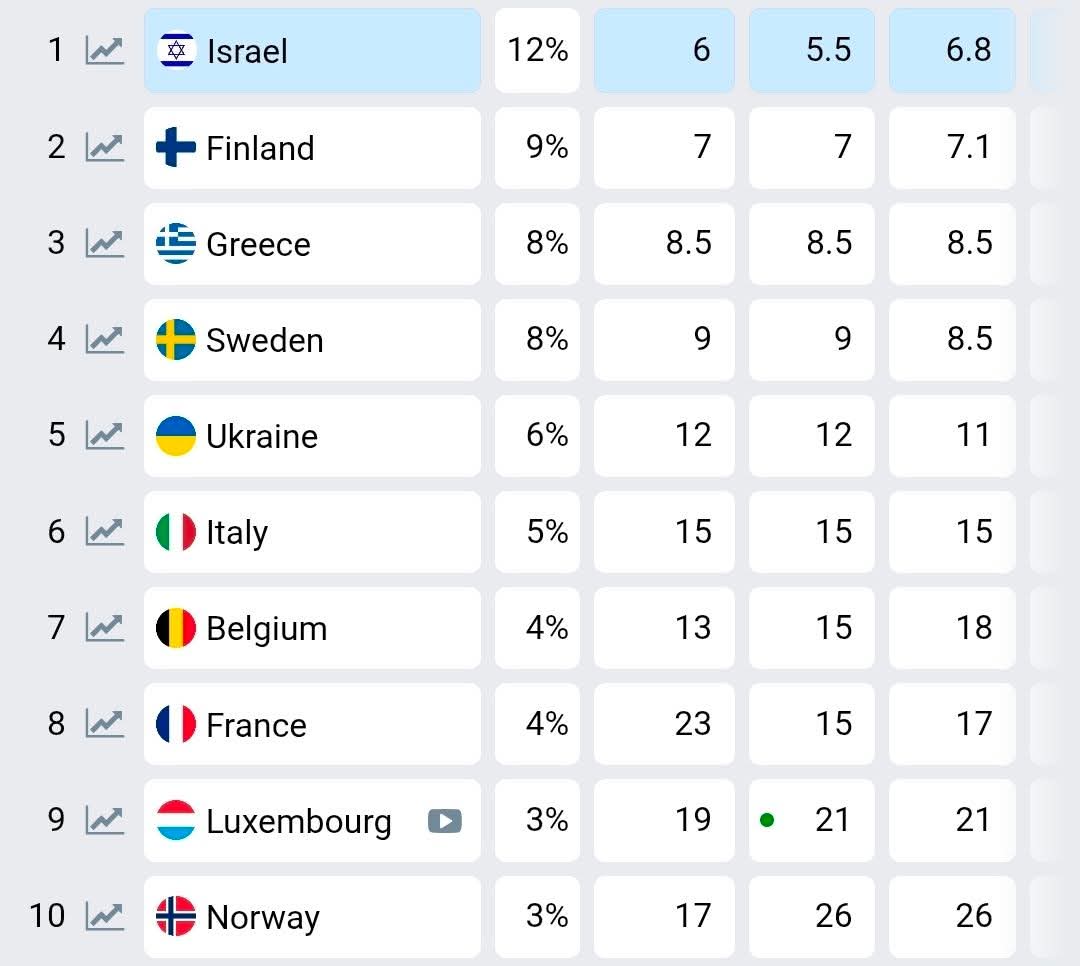Click the trend chart icon for Norway
The image size is (1080, 966).
click(104, 916)
